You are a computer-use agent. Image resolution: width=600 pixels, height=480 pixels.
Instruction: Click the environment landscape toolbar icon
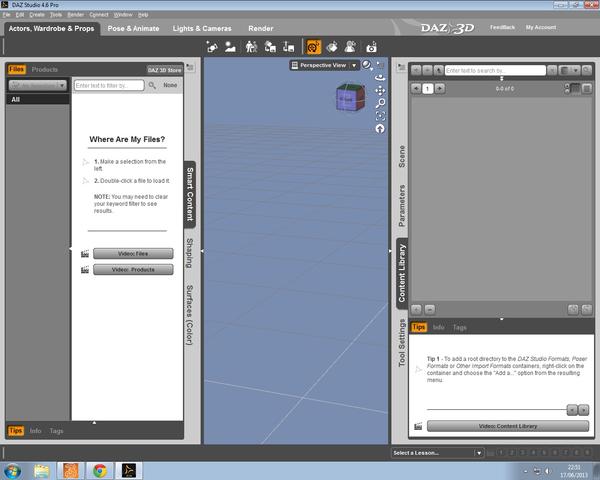point(230,47)
